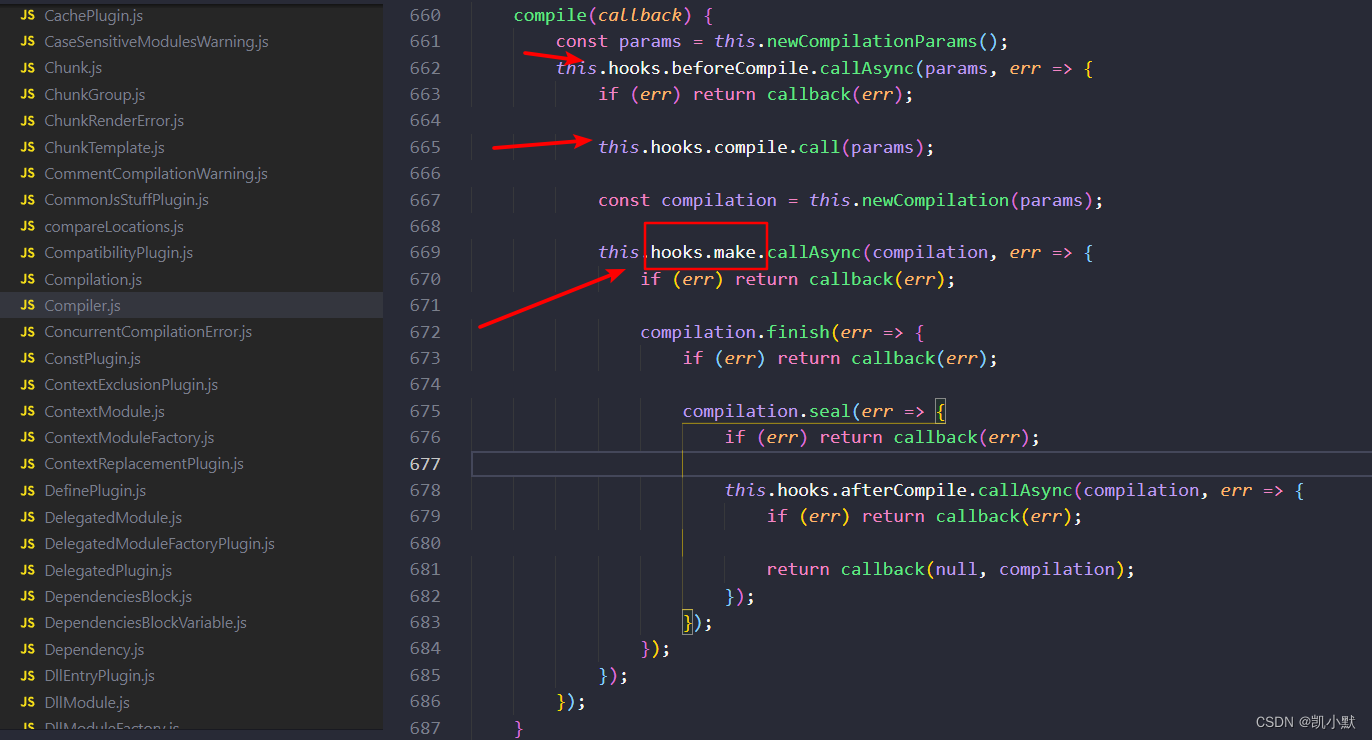Viewport: 1372px width, 740px height.
Task: Open the CommonJsStuffPlugin.js file
Action: pos(125,199)
